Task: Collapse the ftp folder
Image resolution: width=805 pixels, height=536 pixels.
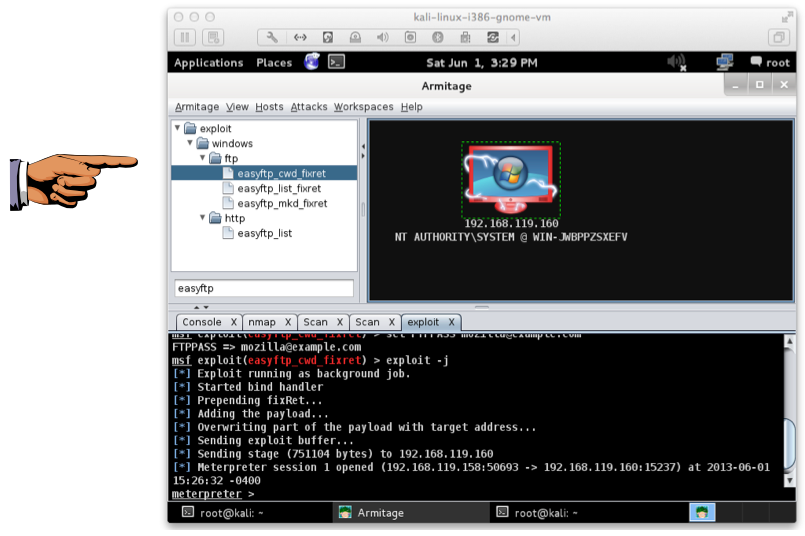Action: pos(202,158)
